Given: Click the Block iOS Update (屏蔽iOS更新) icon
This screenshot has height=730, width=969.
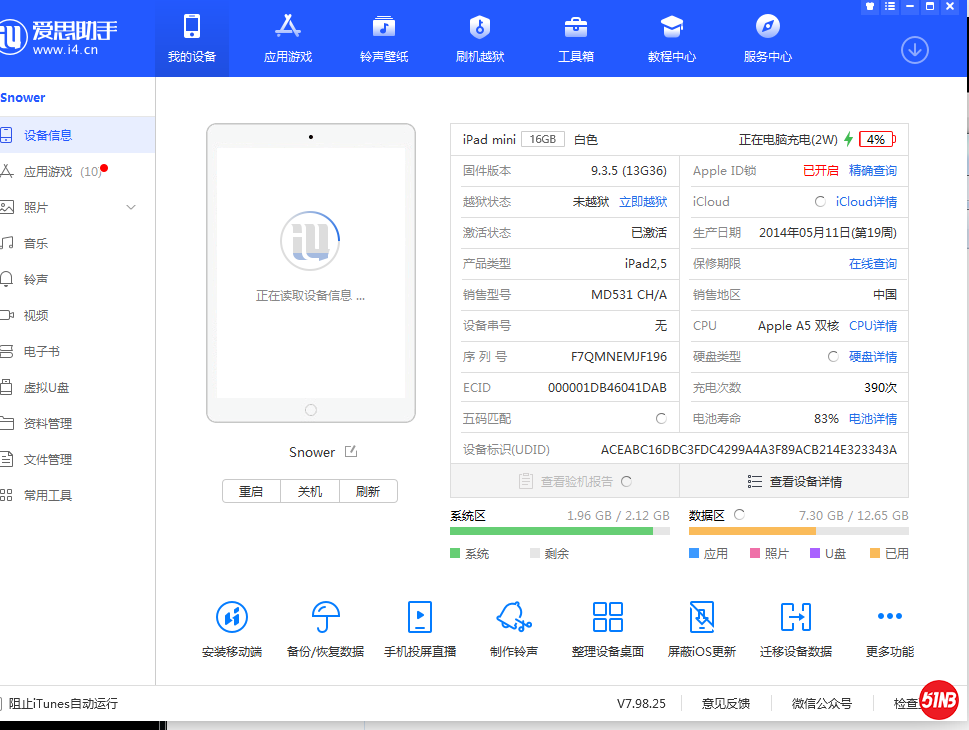Looking at the screenshot, I should coord(702,618).
